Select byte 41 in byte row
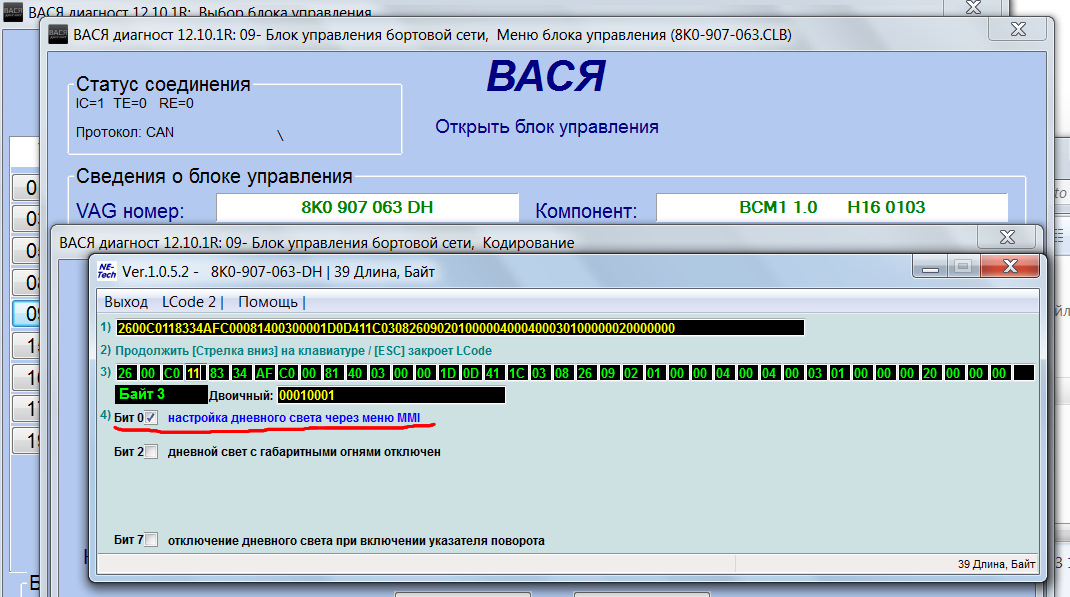This screenshot has height=597, width=1070. 493,373
